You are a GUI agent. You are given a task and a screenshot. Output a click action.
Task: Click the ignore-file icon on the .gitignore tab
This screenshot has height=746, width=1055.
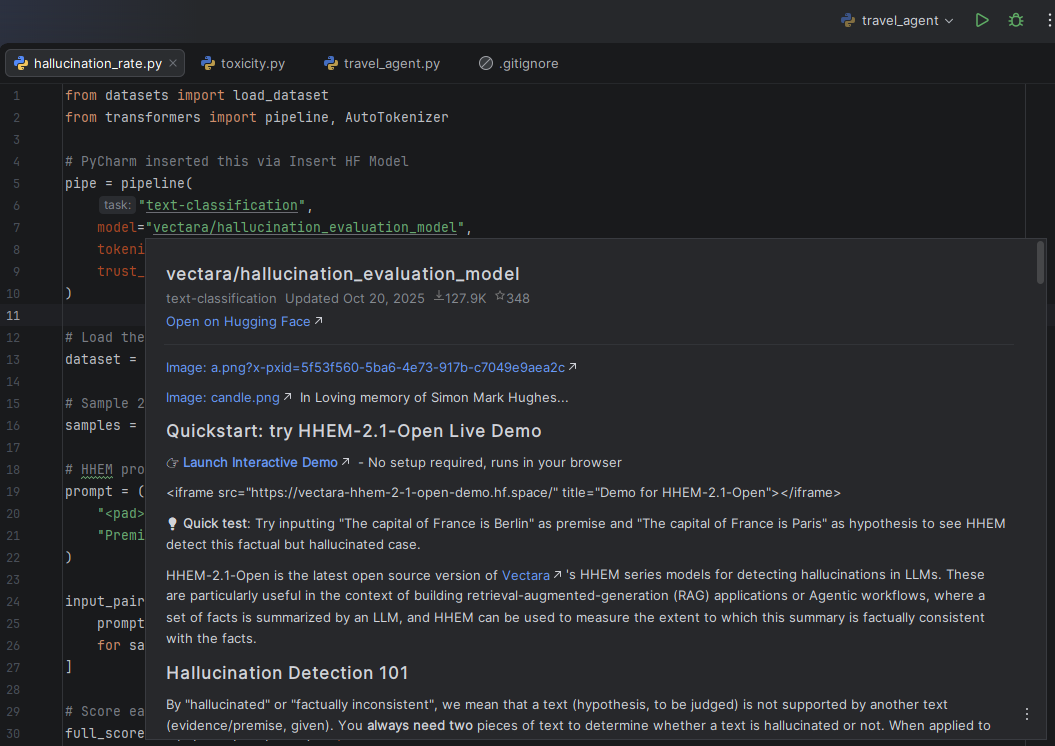click(x=486, y=63)
